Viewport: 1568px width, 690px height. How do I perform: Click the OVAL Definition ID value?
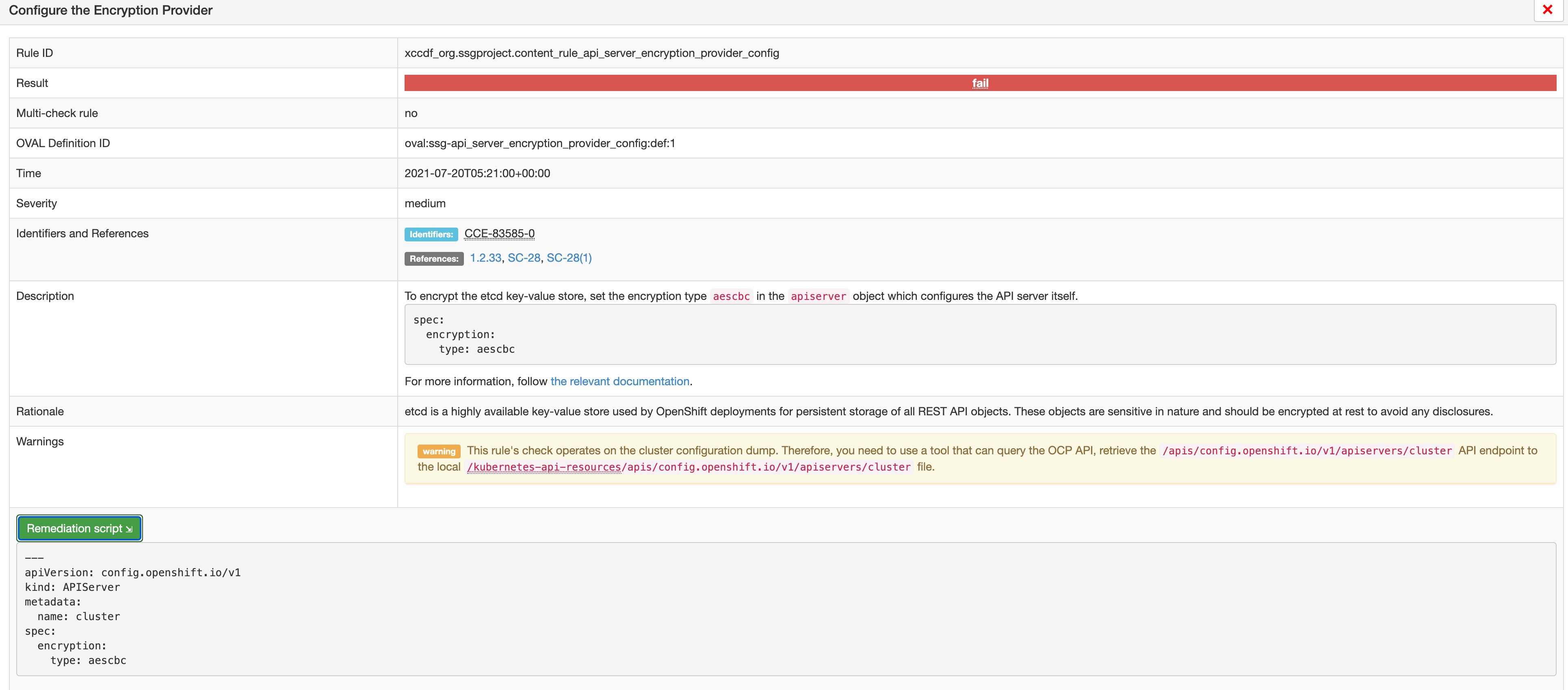coord(539,143)
